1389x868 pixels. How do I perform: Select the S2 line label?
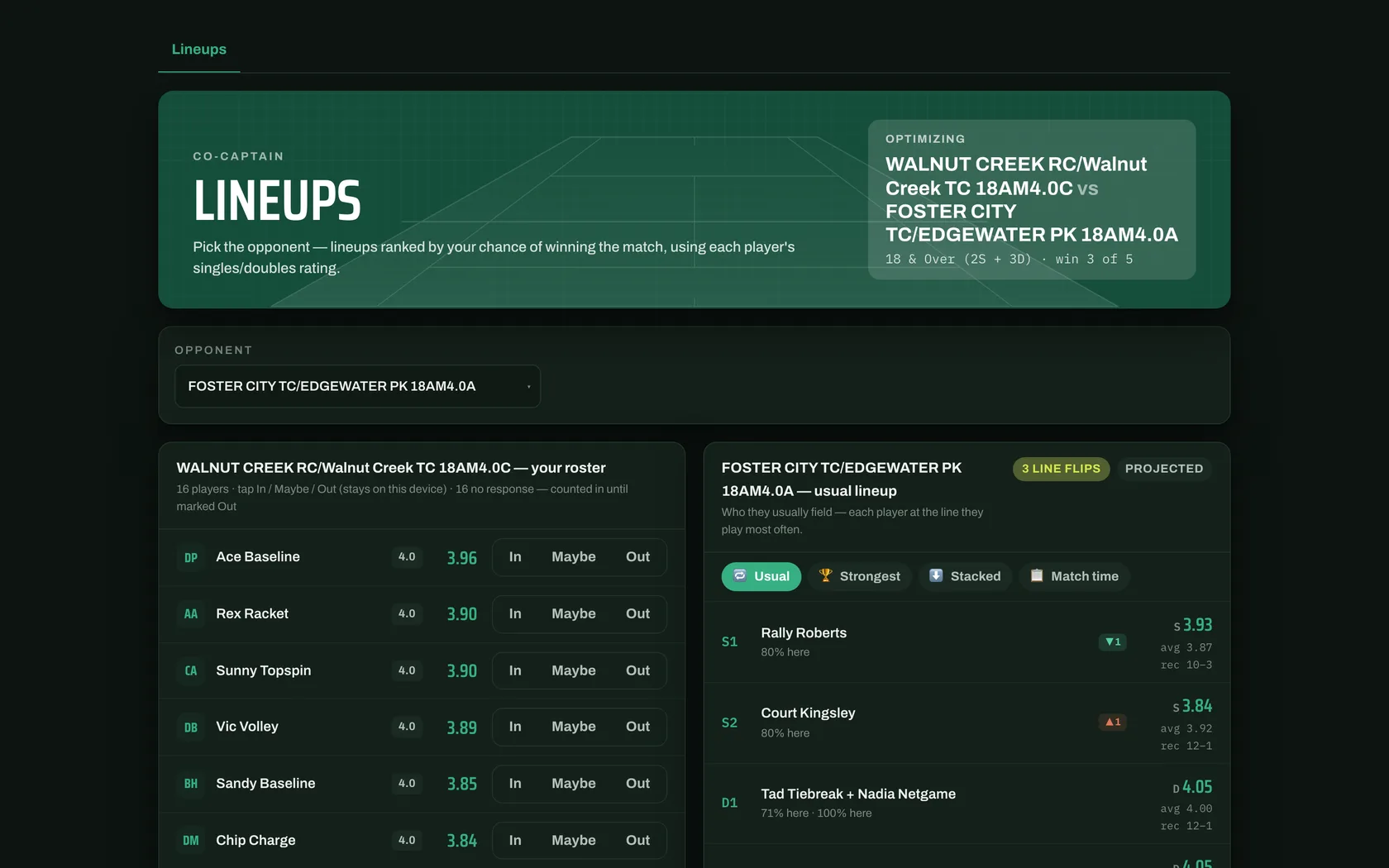(x=729, y=723)
